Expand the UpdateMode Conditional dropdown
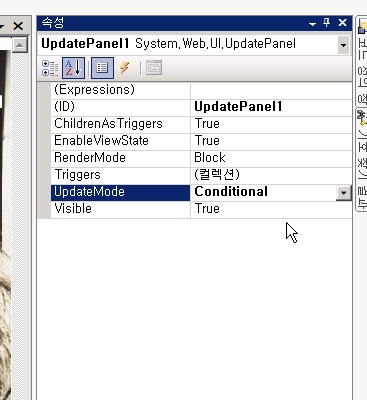 pos(344,193)
